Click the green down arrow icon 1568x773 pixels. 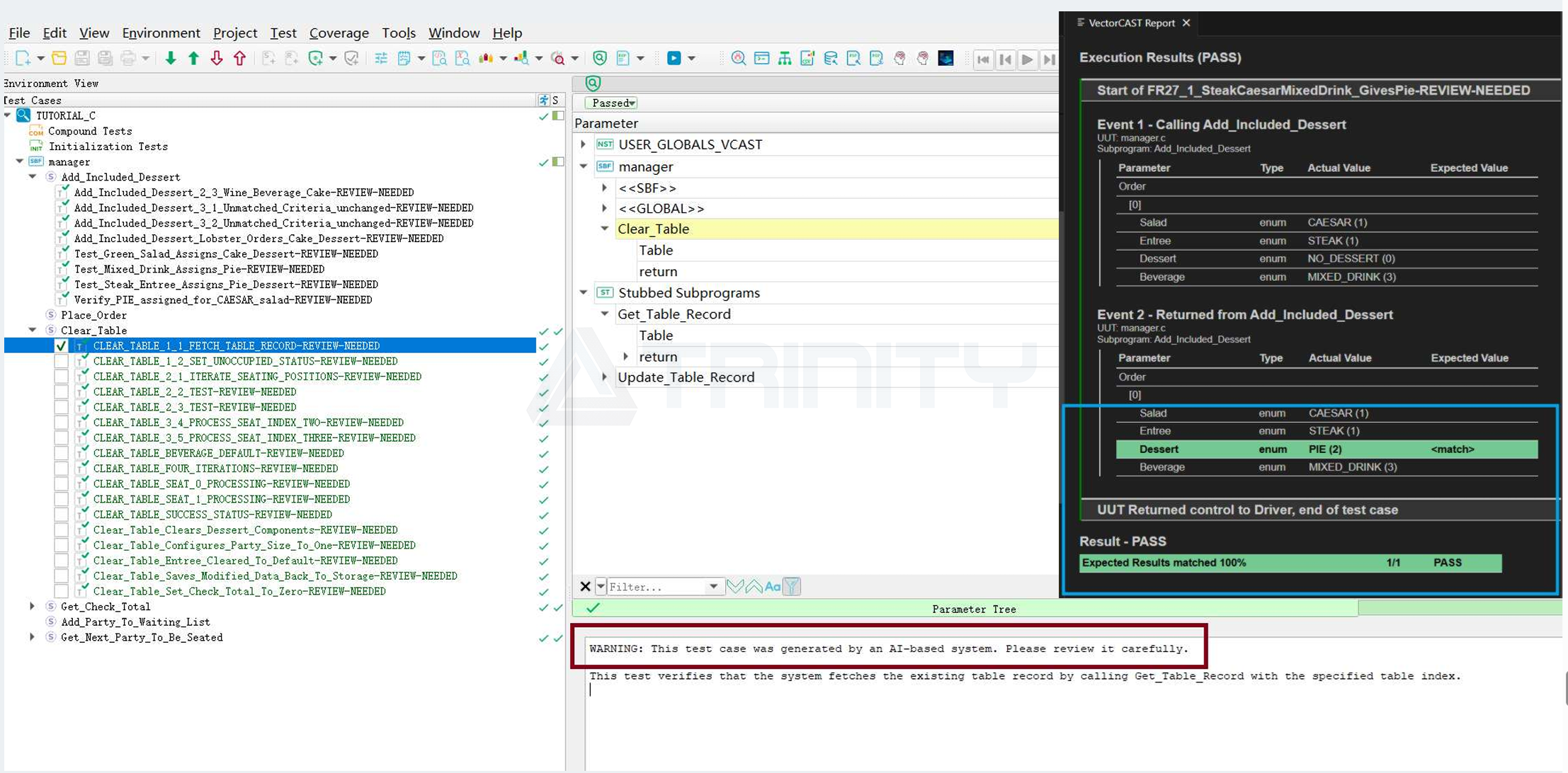coord(171,59)
